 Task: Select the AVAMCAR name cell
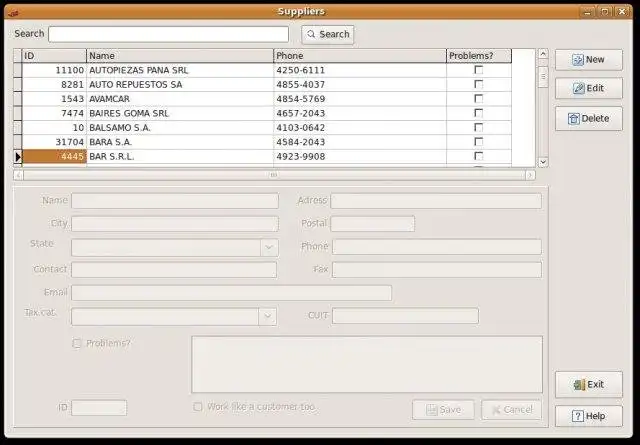click(x=180, y=99)
